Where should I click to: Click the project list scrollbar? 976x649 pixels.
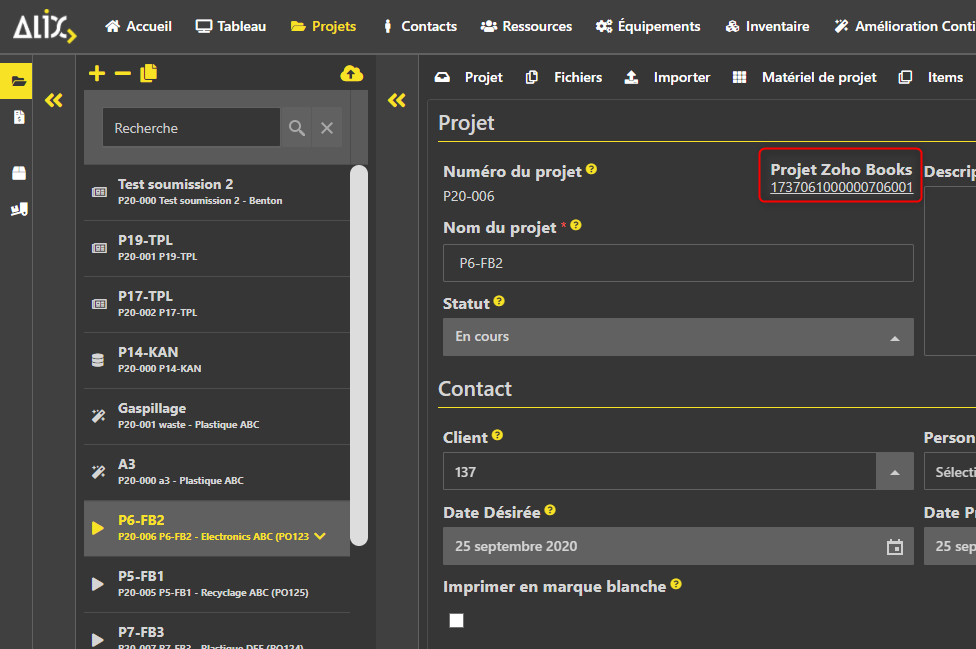[x=359, y=355]
